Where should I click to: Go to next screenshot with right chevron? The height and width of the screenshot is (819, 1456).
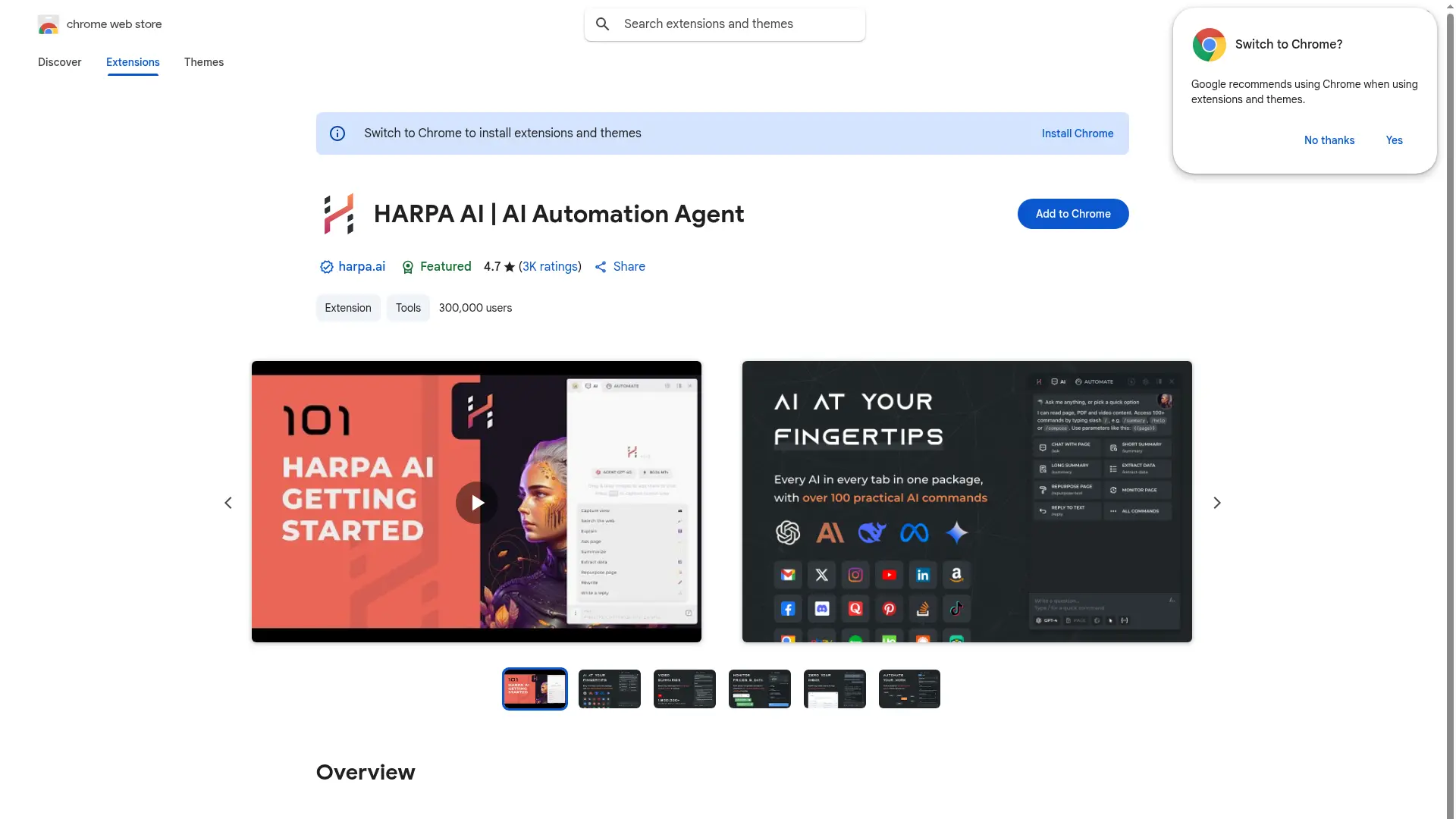[1216, 503]
